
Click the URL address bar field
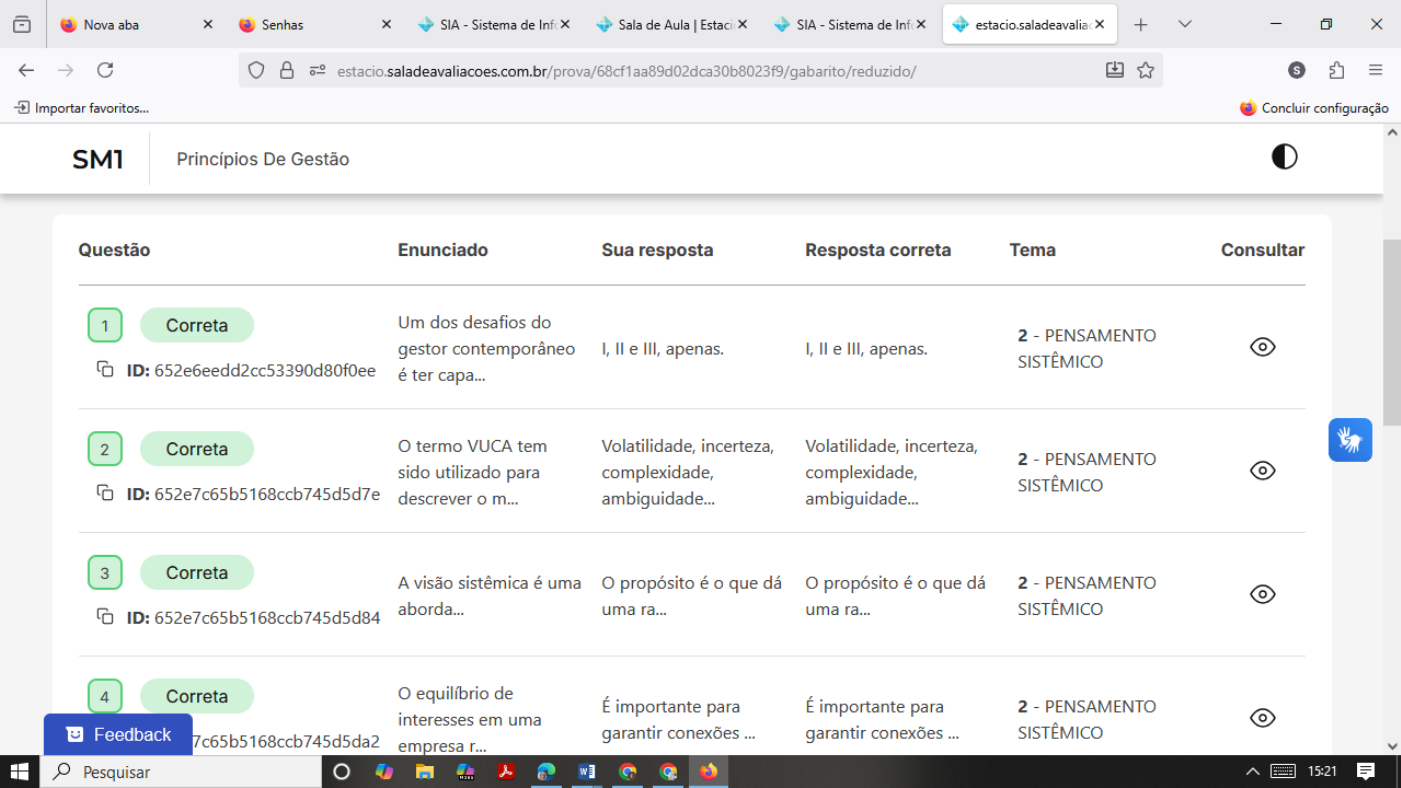[700, 70]
